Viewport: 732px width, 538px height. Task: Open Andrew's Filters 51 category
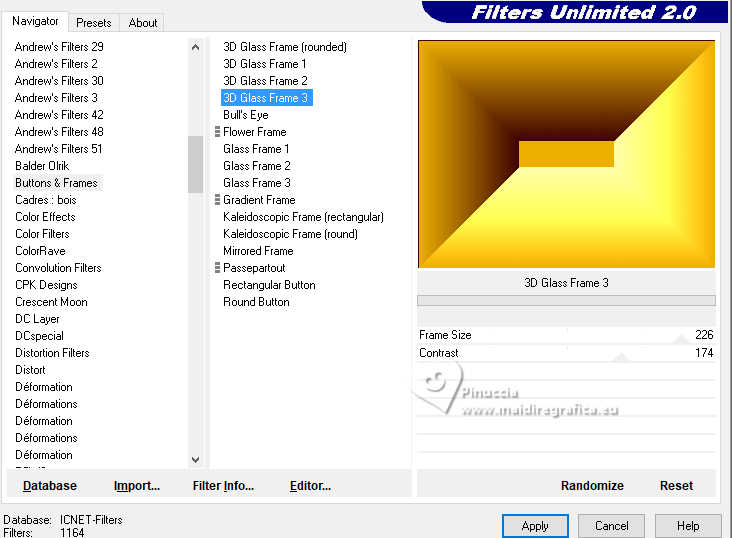pos(58,149)
